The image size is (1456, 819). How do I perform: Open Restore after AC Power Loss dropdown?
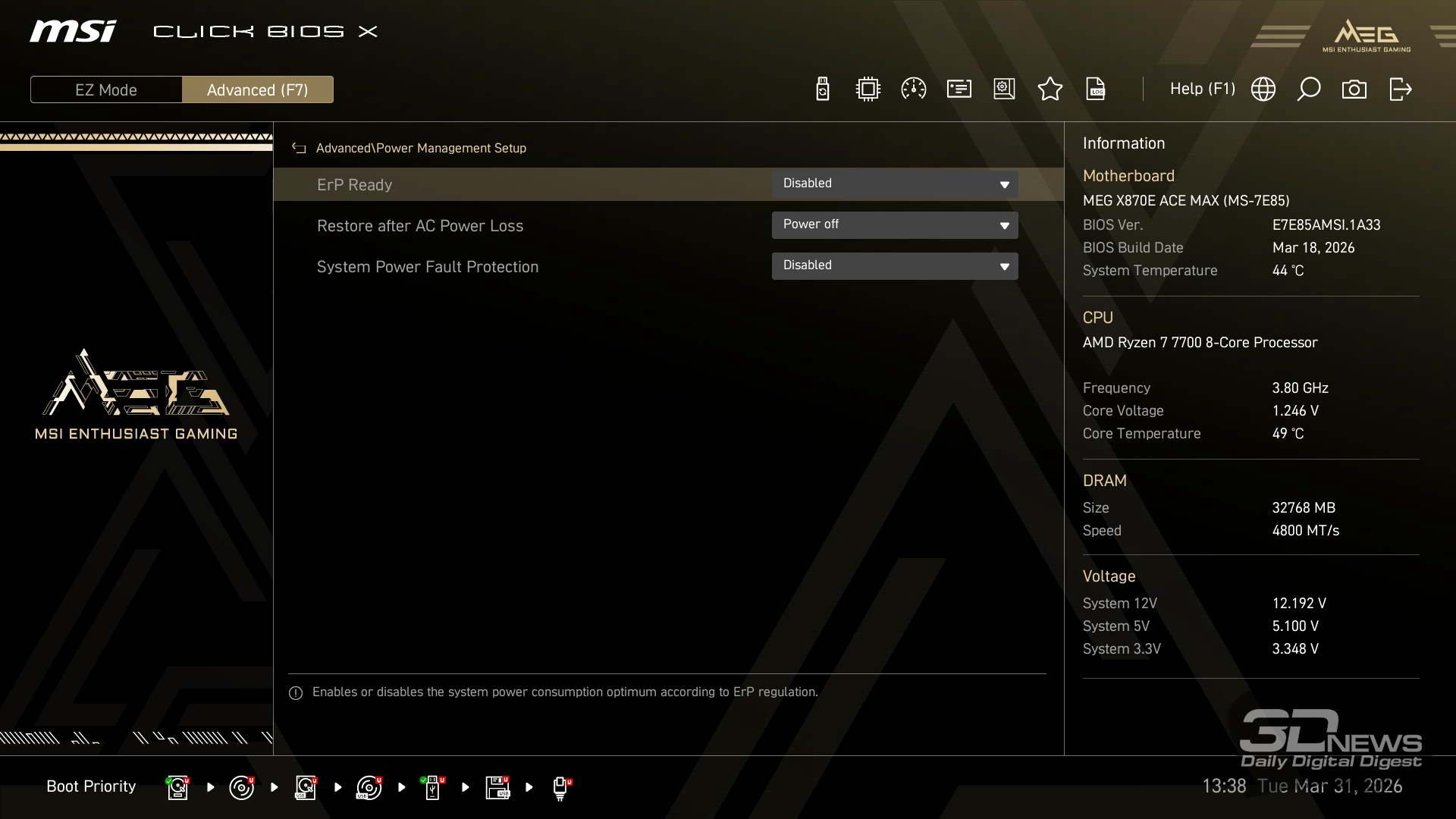895,225
